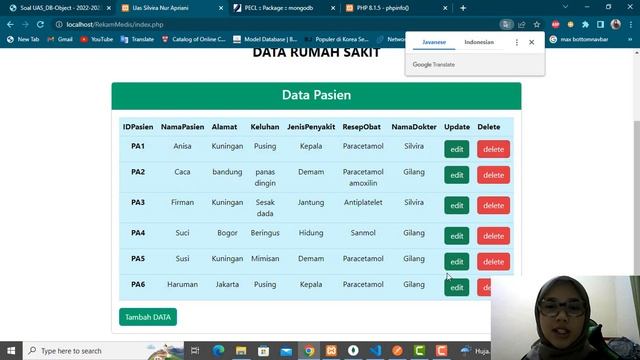Delete patient PA4 Suci
Screen dimensions: 640x360
click(x=493, y=236)
